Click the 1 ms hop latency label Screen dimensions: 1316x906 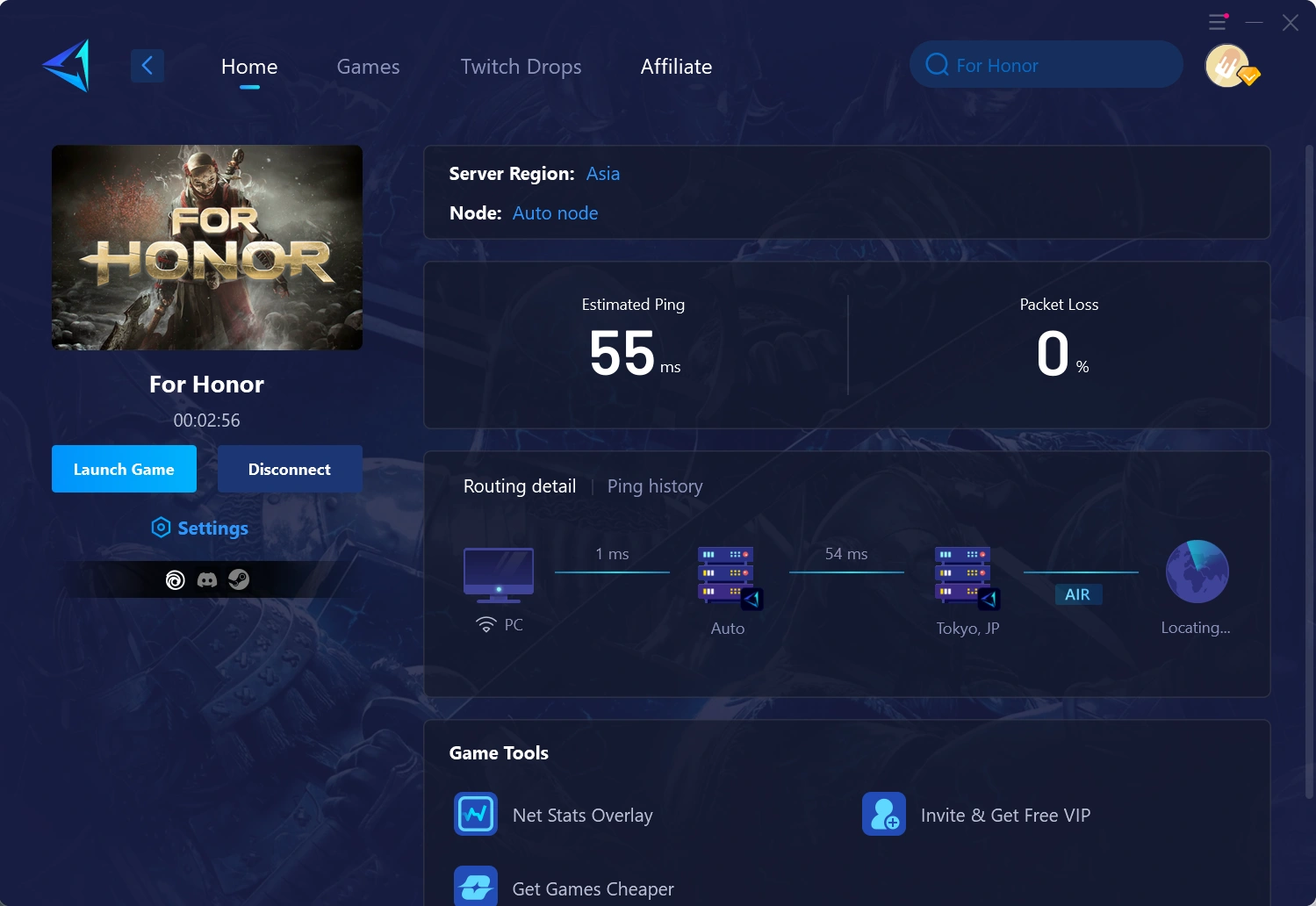coord(612,554)
